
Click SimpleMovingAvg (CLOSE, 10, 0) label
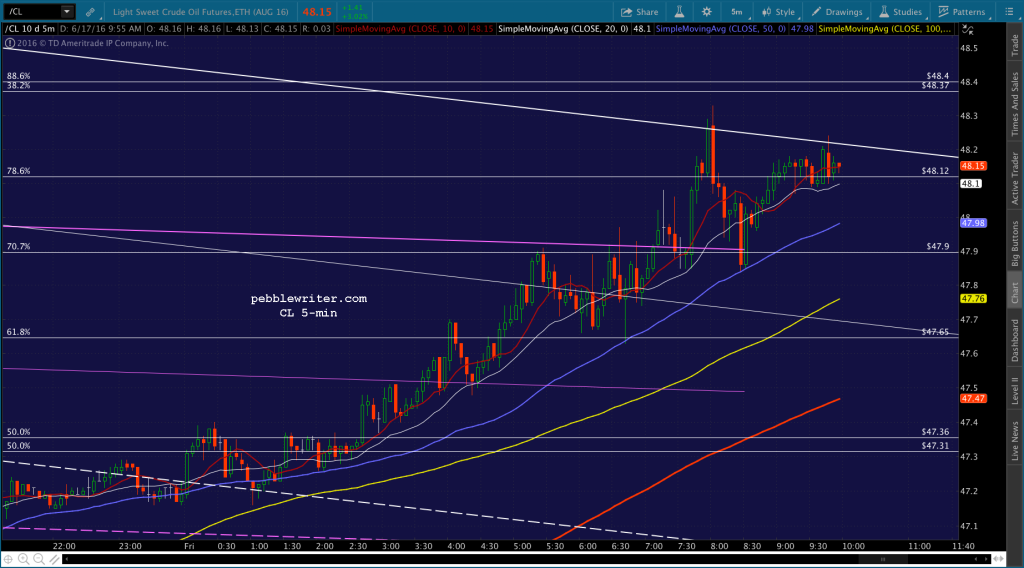401,29
